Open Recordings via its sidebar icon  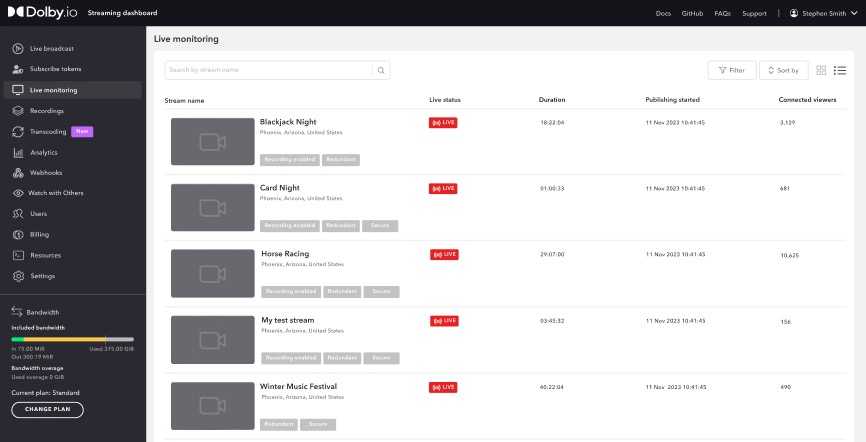click(x=18, y=111)
